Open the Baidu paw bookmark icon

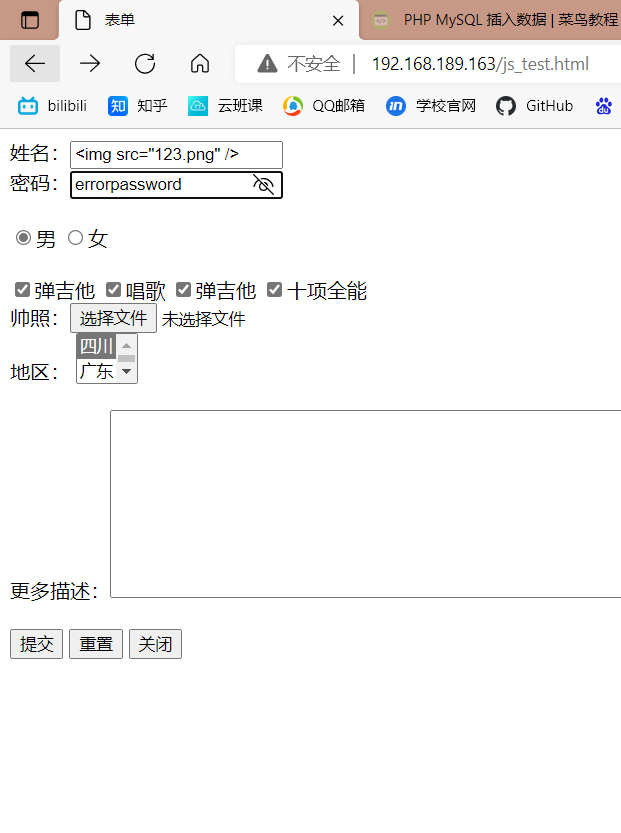coord(603,106)
